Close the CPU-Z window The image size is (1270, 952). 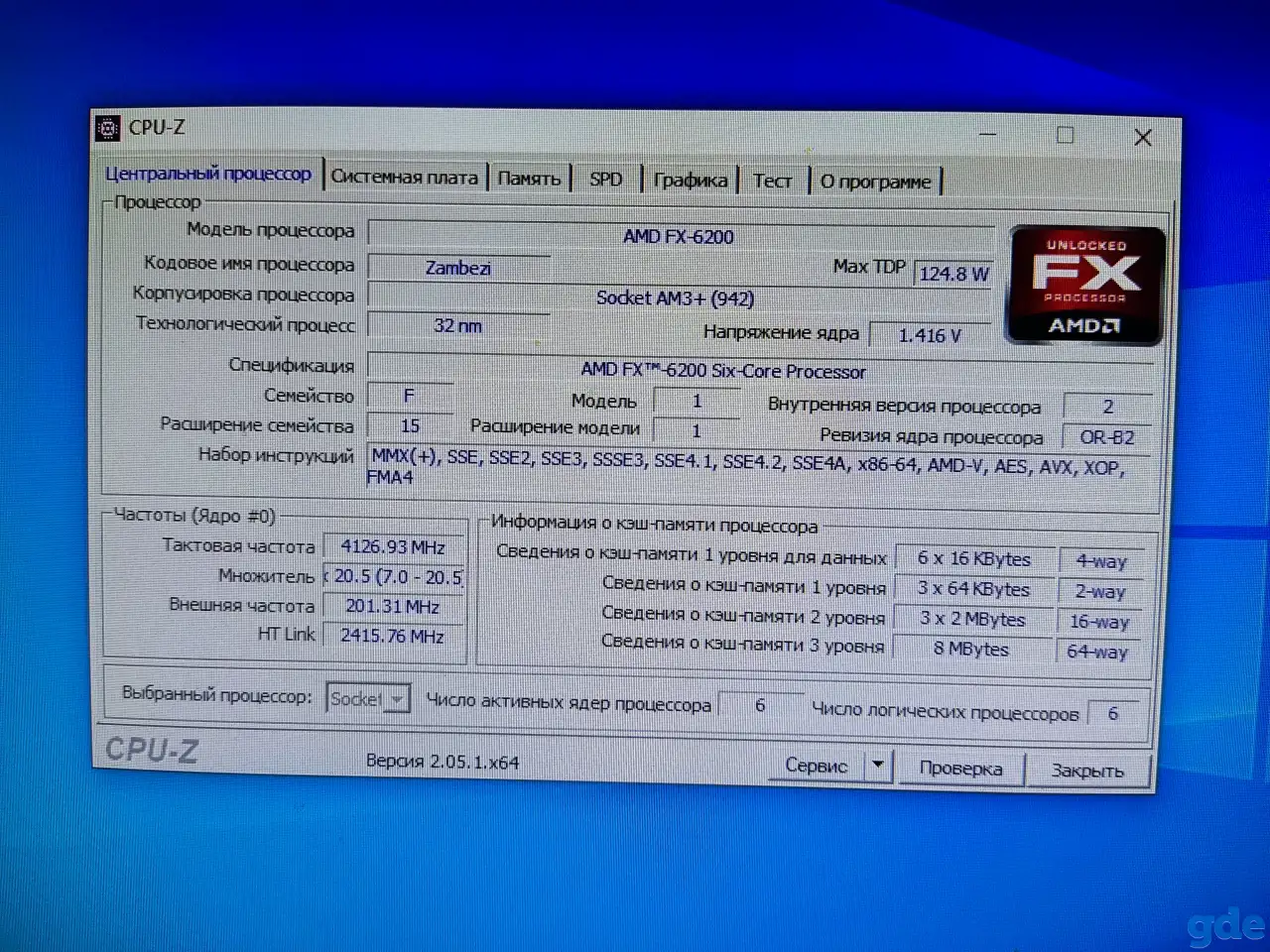click(x=1143, y=138)
